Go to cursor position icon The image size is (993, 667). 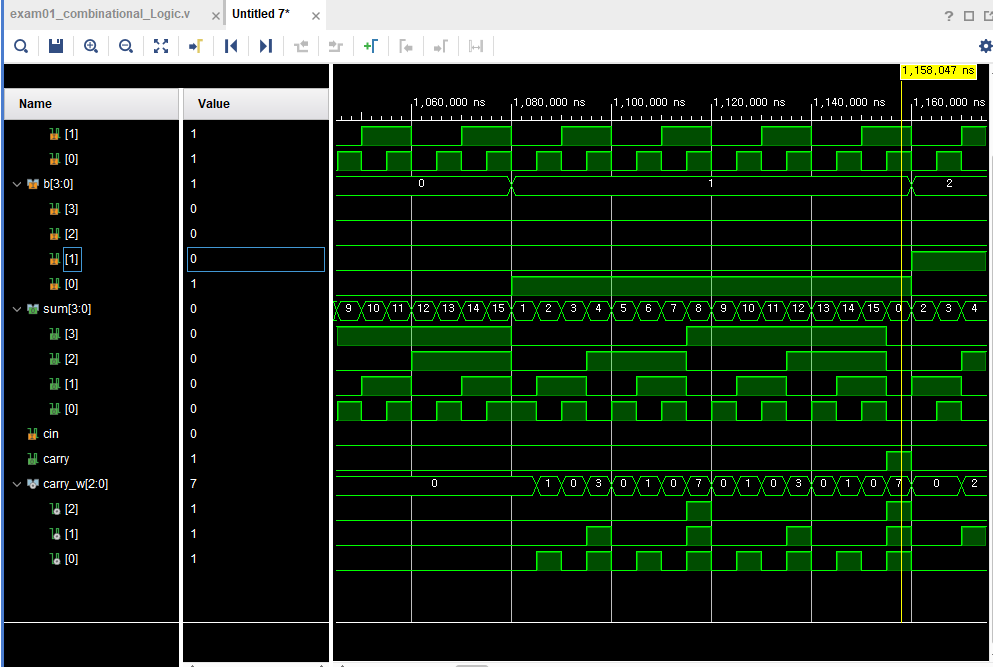(196, 46)
